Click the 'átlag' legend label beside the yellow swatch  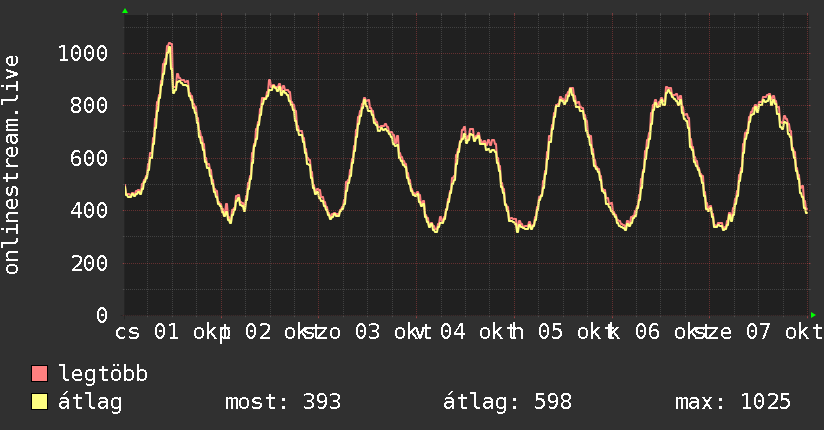click(x=90, y=402)
